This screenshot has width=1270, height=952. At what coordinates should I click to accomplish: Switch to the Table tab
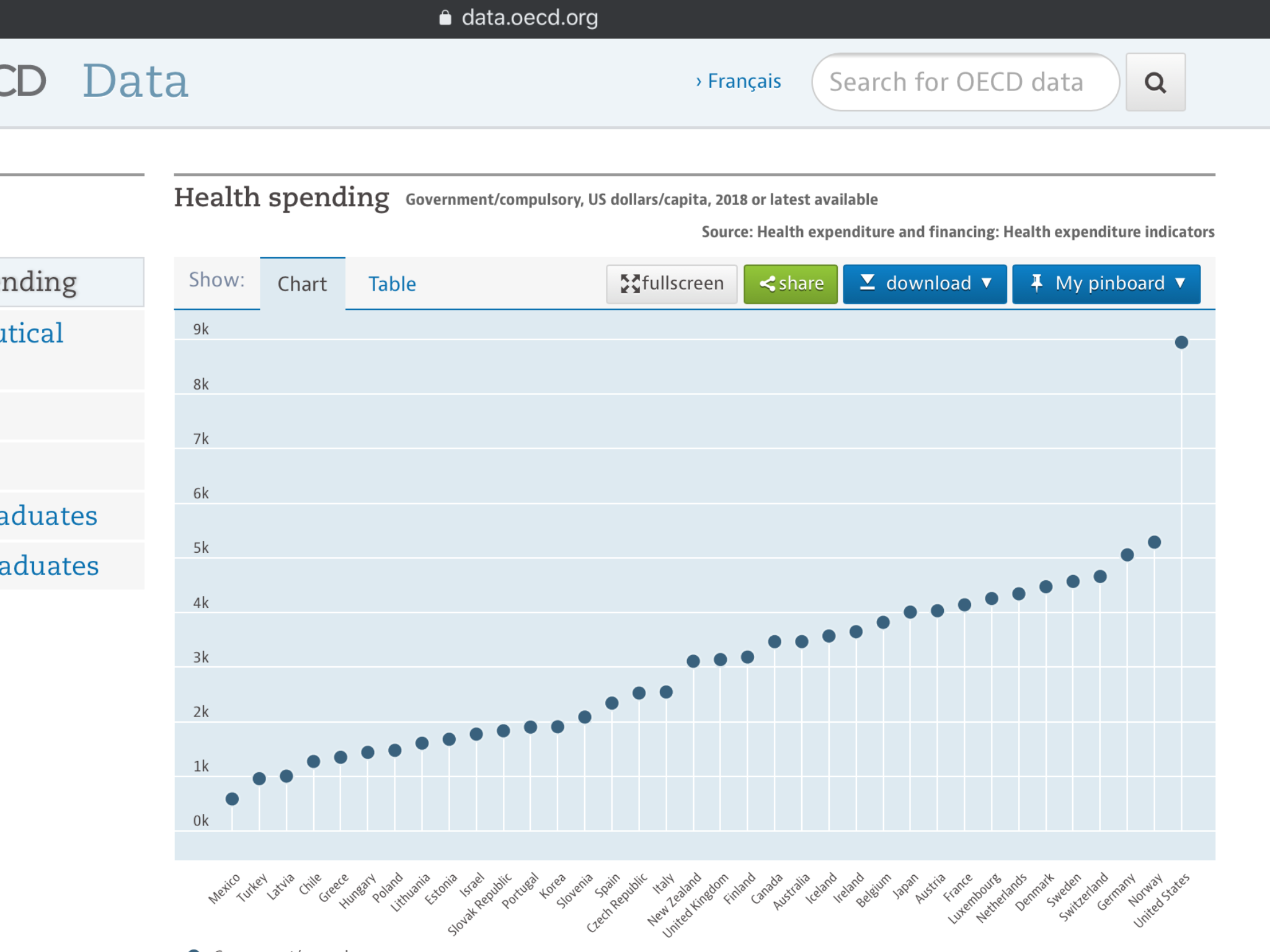click(392, 284)
